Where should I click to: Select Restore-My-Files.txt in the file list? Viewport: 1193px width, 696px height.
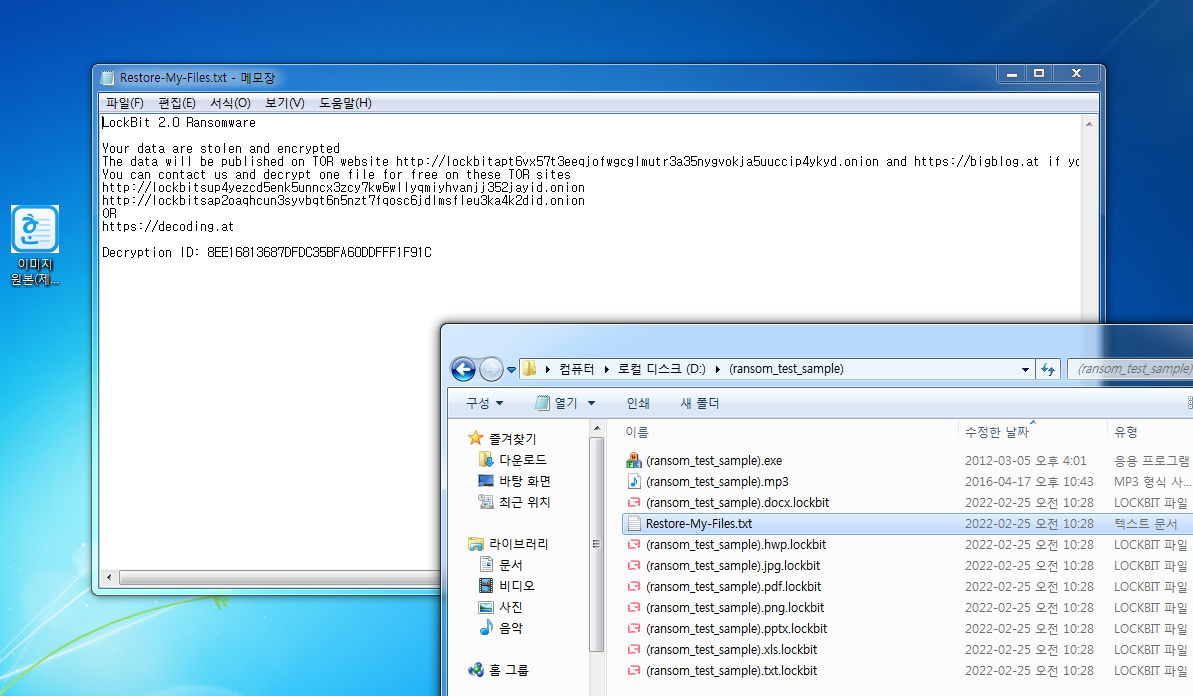coord(698,524)
